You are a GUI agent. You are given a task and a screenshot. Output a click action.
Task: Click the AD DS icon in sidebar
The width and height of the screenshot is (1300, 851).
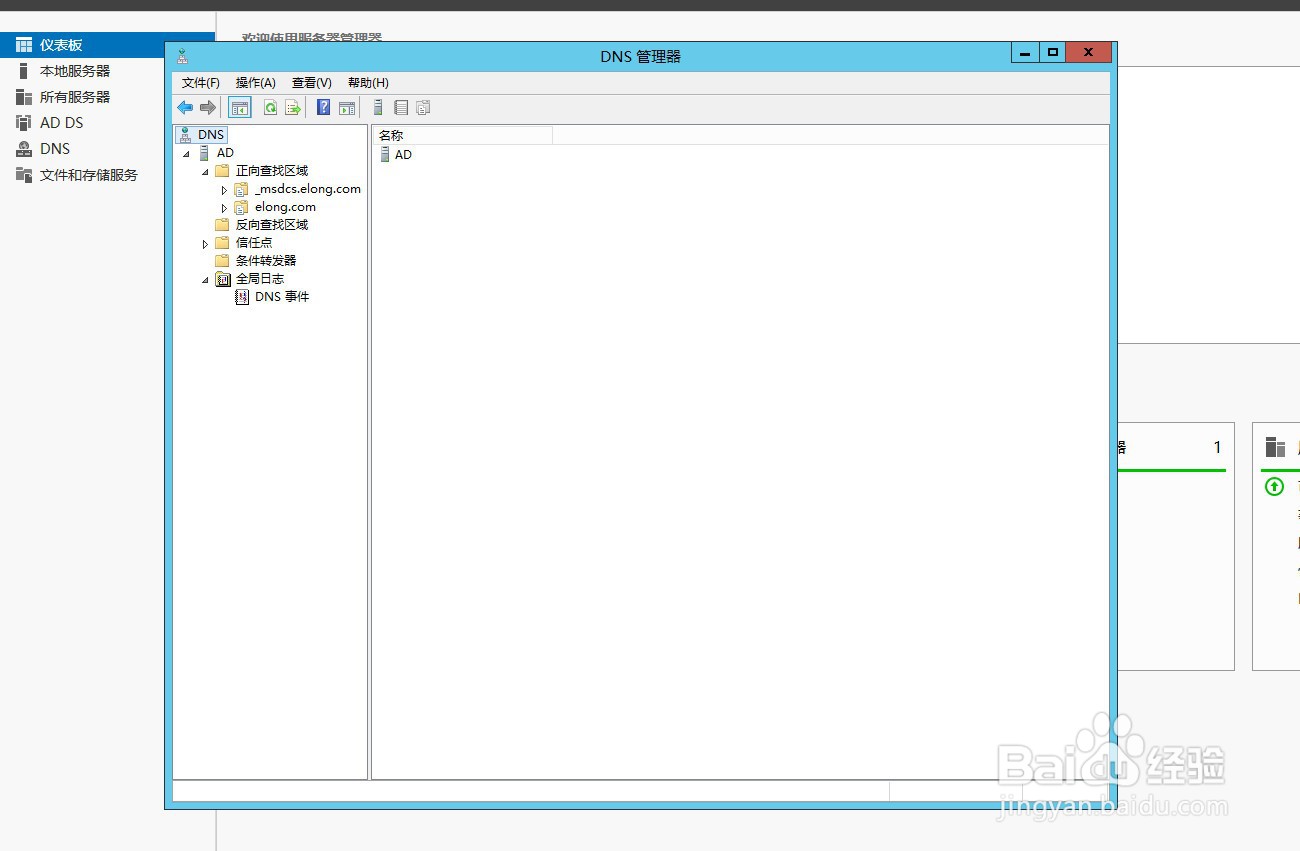(x=24, y=123)
